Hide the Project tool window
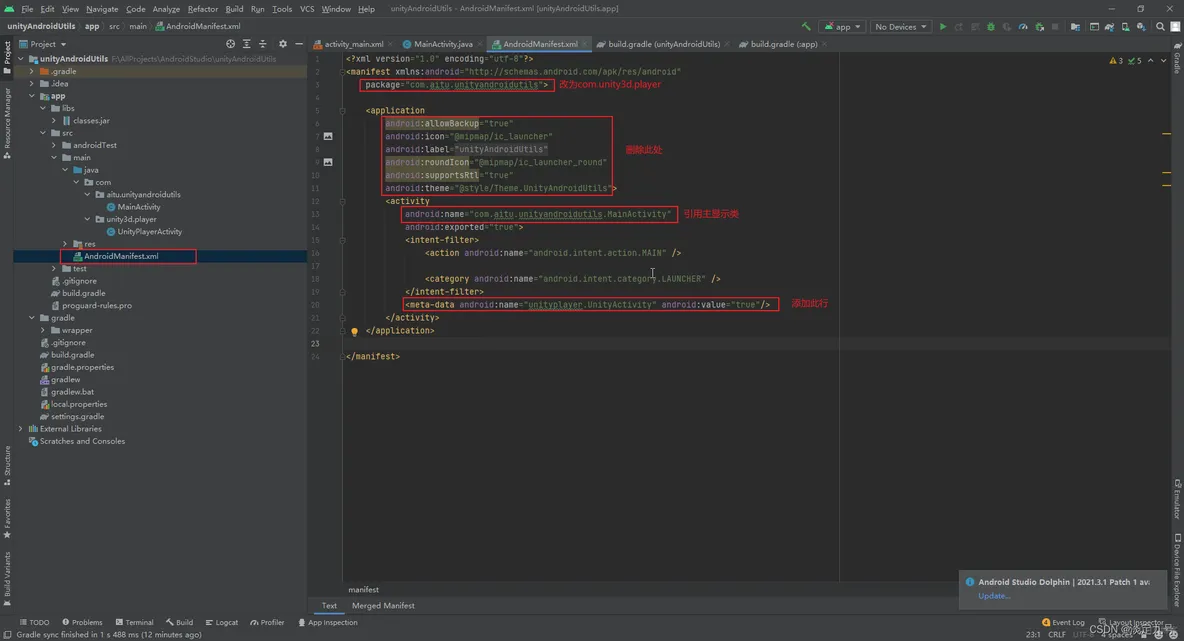1184x641 pixels. pyautogui.click(x=299, y=44)
